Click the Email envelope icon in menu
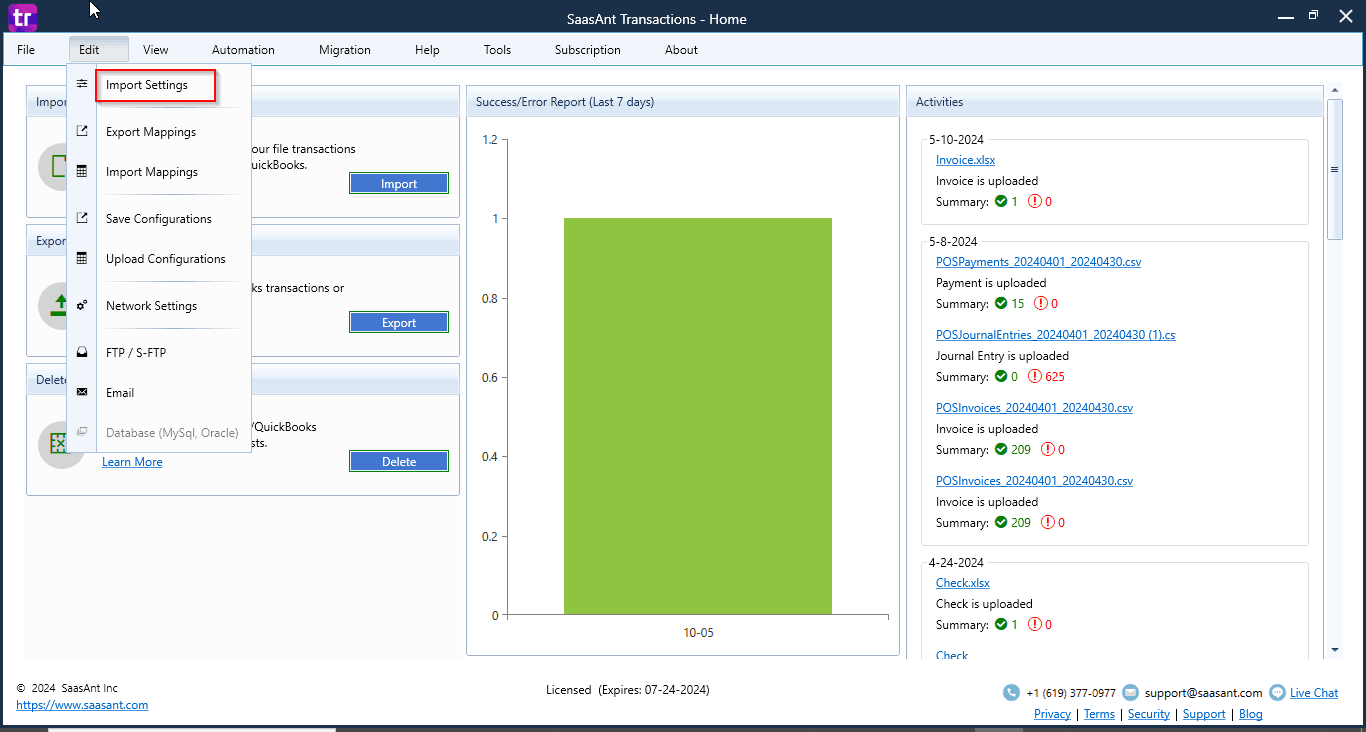Image resolution: width=1366 pixels, height=732 pixels. (x=82, y=392)
